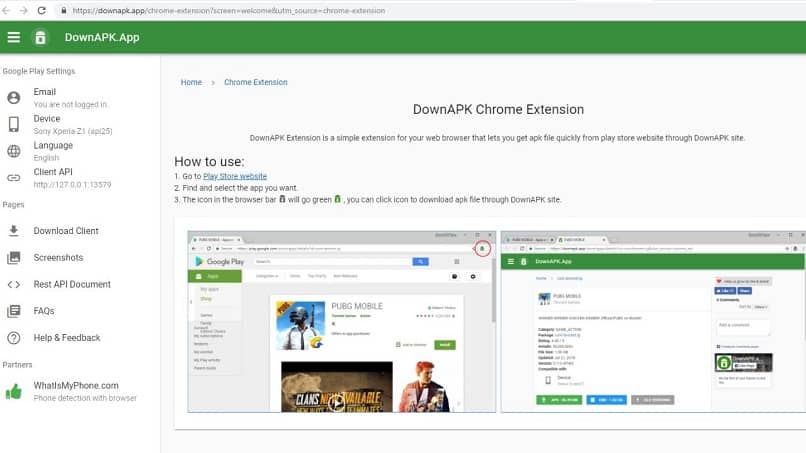Click the 'DownAPK Chrome Extension' heading
Screen dimensions: 806x453
(498, 110)
